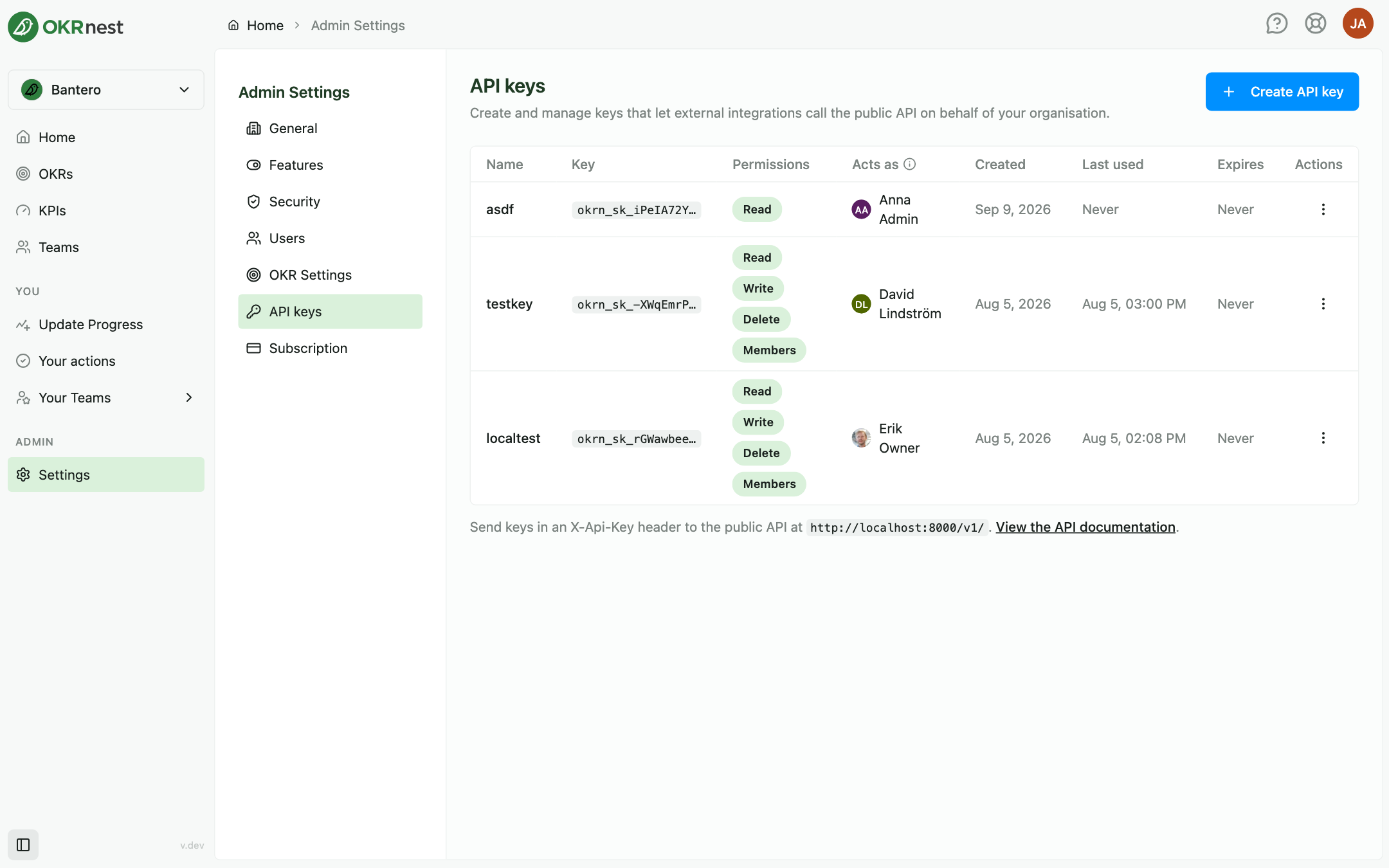Open Your actions

106,361
